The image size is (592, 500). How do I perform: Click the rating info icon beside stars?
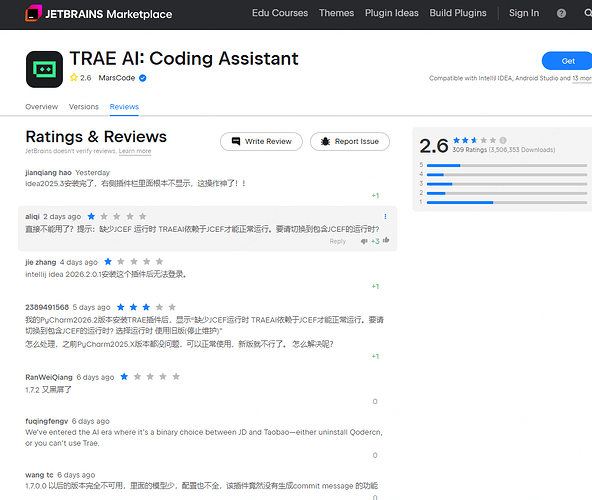(x=503, y=140)
